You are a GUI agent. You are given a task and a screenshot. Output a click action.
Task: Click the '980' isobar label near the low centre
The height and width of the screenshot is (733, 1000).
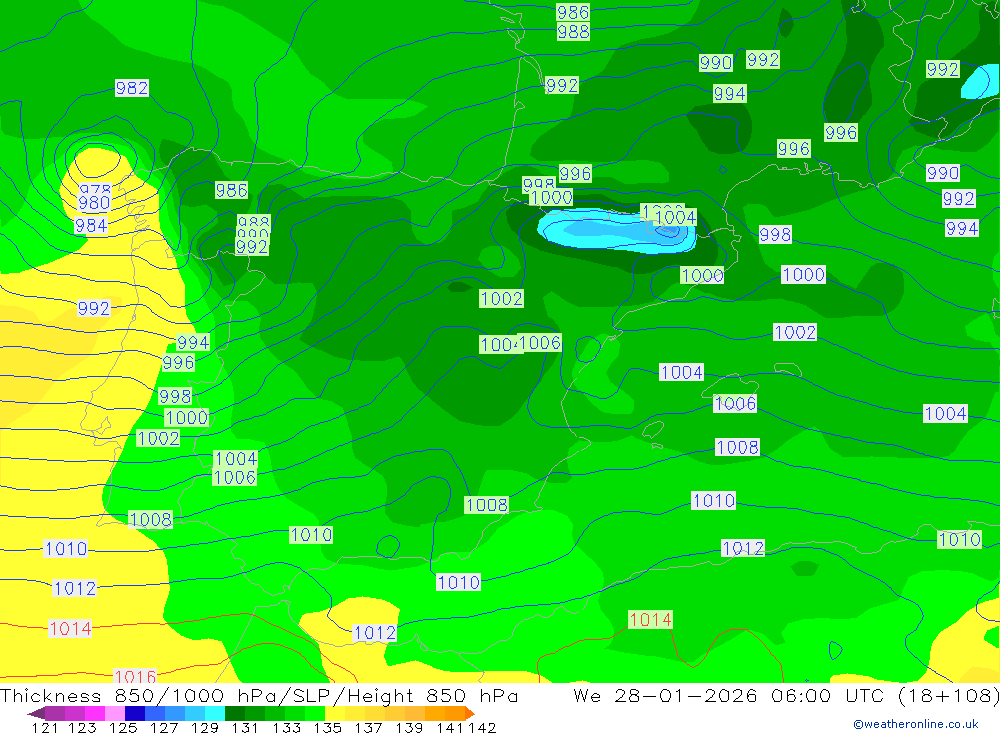pos(94,203)
